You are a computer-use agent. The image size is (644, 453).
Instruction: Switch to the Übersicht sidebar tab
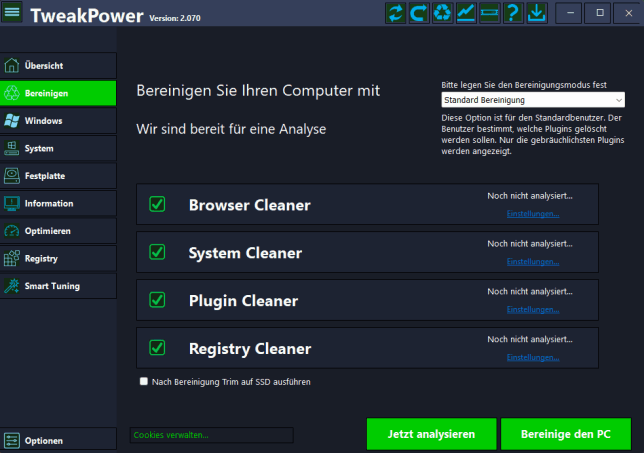(58, 66)
